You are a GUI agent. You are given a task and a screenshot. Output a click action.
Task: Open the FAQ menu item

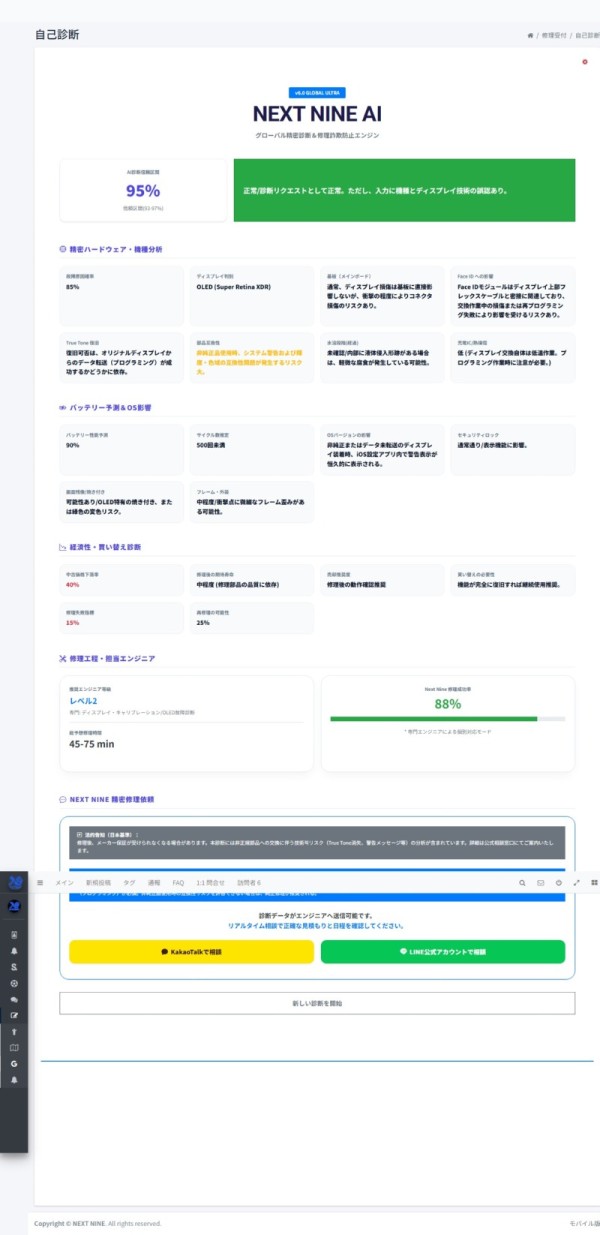tap(178, 883)
